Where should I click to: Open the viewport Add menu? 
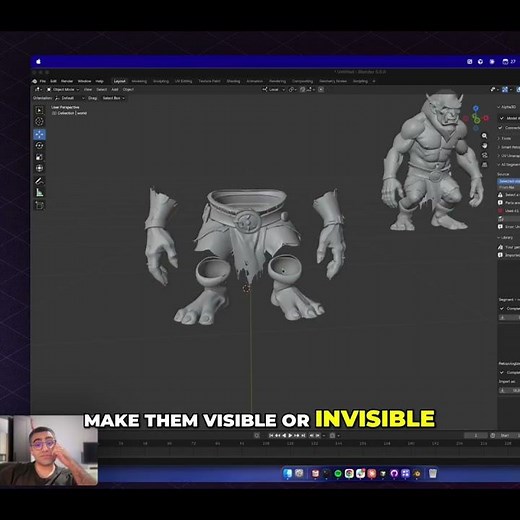(115, 89)
